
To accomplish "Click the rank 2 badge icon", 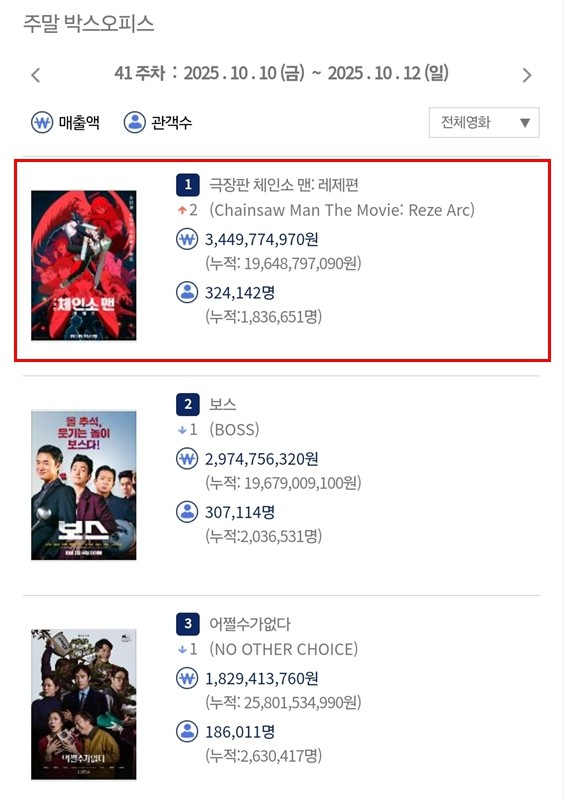I will [x=187, y=404].
